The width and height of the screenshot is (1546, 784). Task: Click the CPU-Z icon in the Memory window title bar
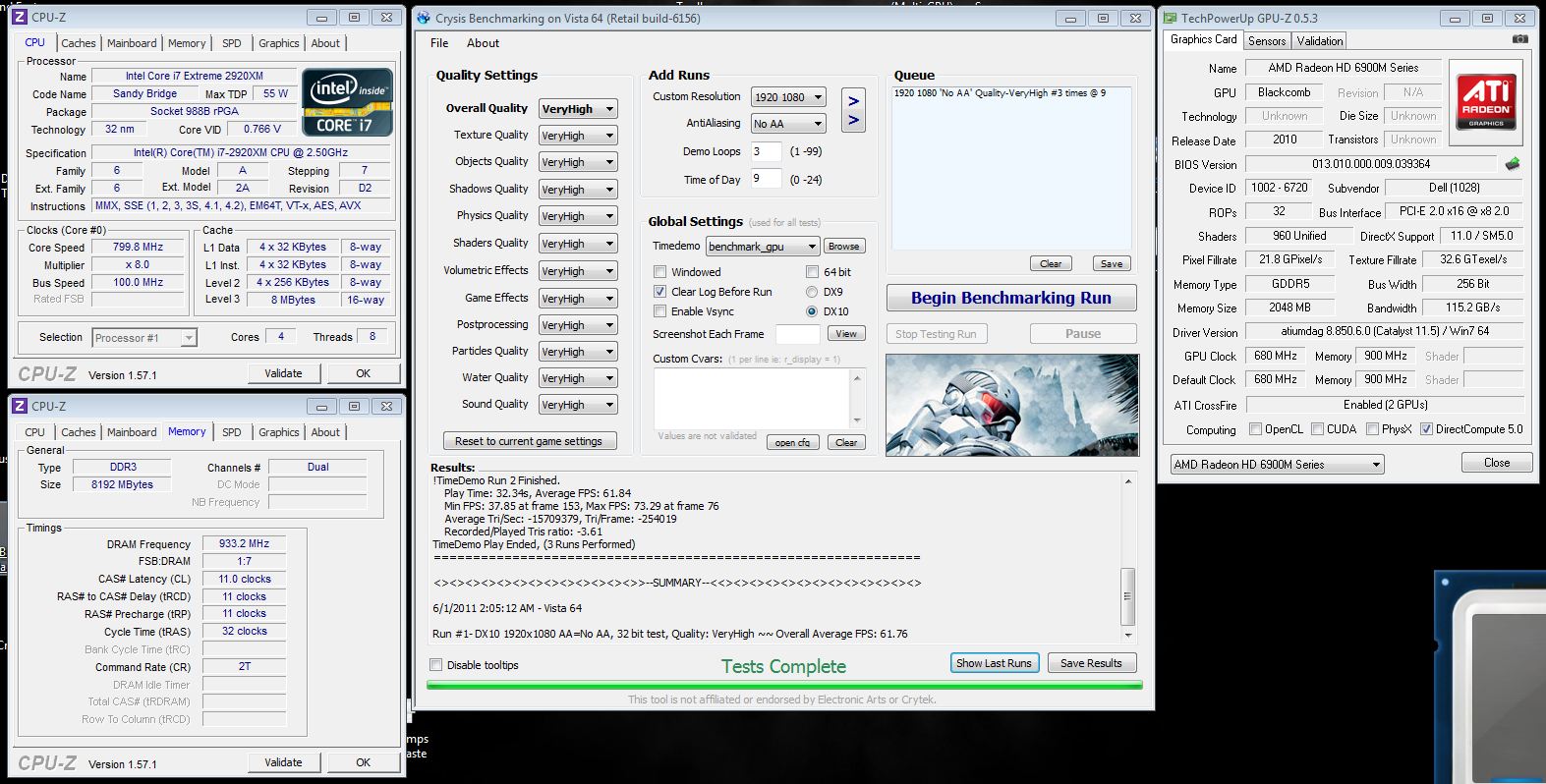(x=20, y=406)
